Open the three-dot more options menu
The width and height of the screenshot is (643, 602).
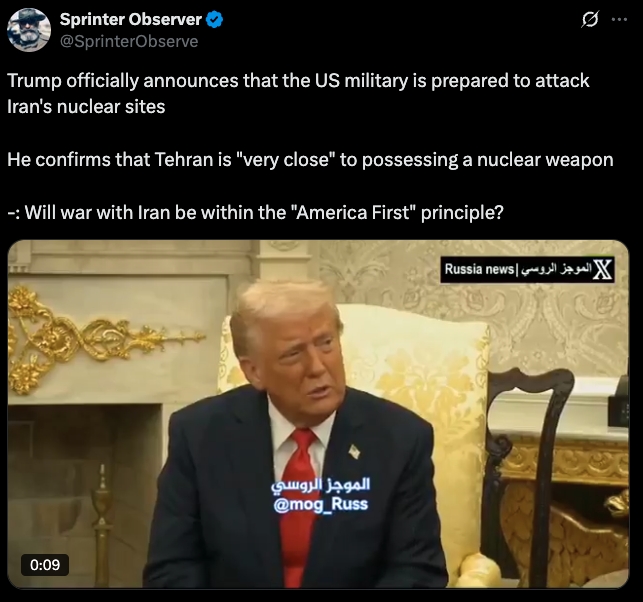(619, 19)
